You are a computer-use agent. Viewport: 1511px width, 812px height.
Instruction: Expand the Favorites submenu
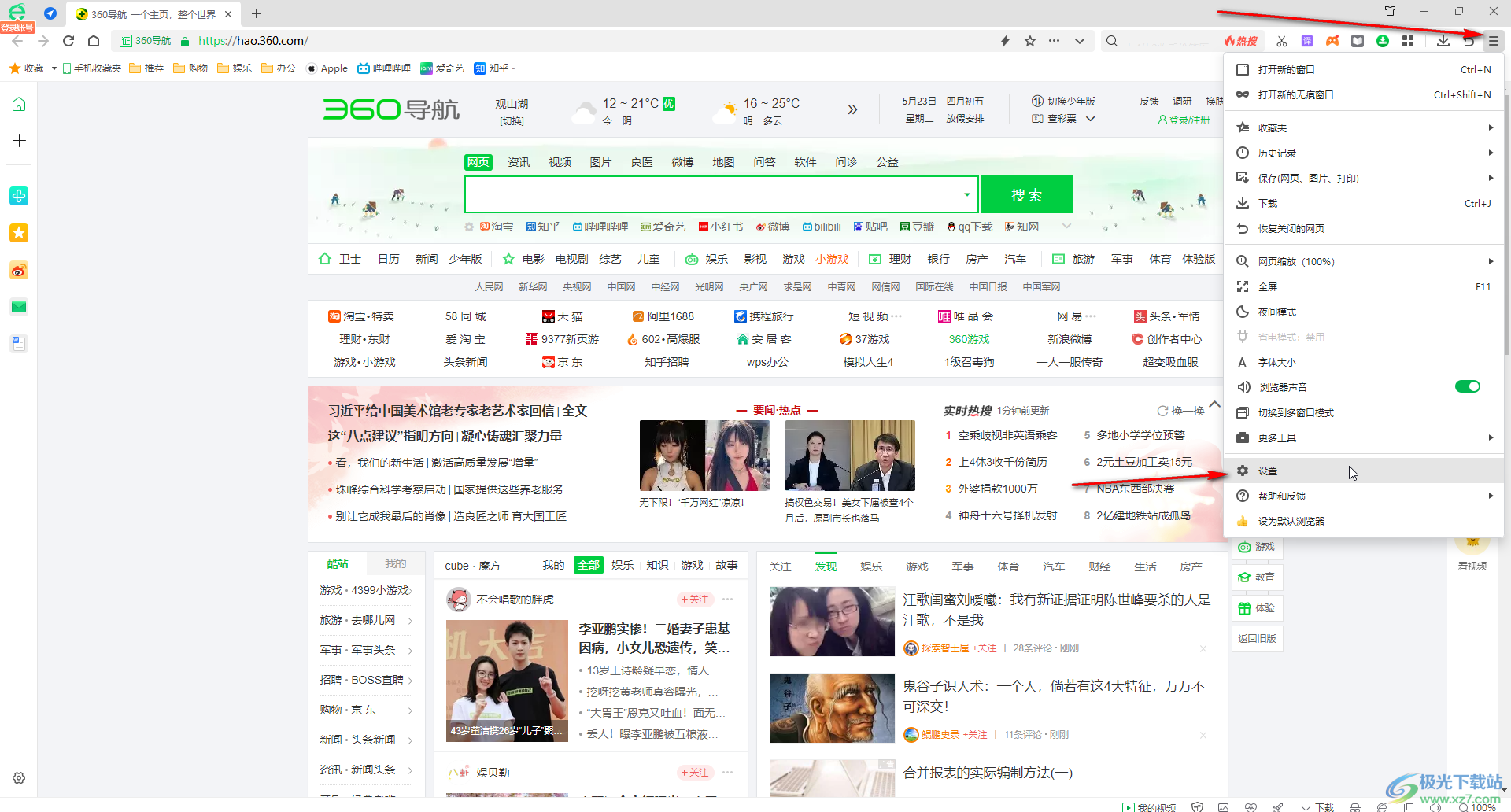pos(1364,127)
